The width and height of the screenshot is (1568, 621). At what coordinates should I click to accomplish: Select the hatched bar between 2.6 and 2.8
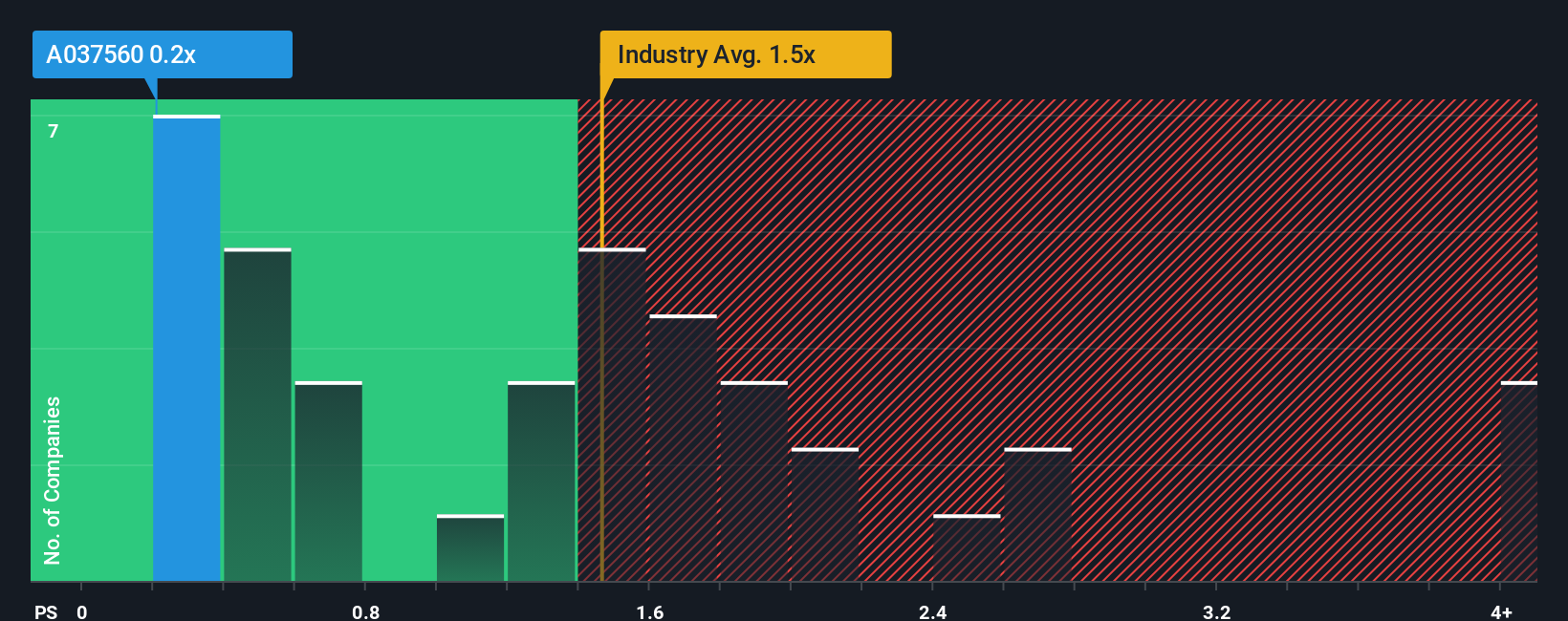click(1037, 515)
